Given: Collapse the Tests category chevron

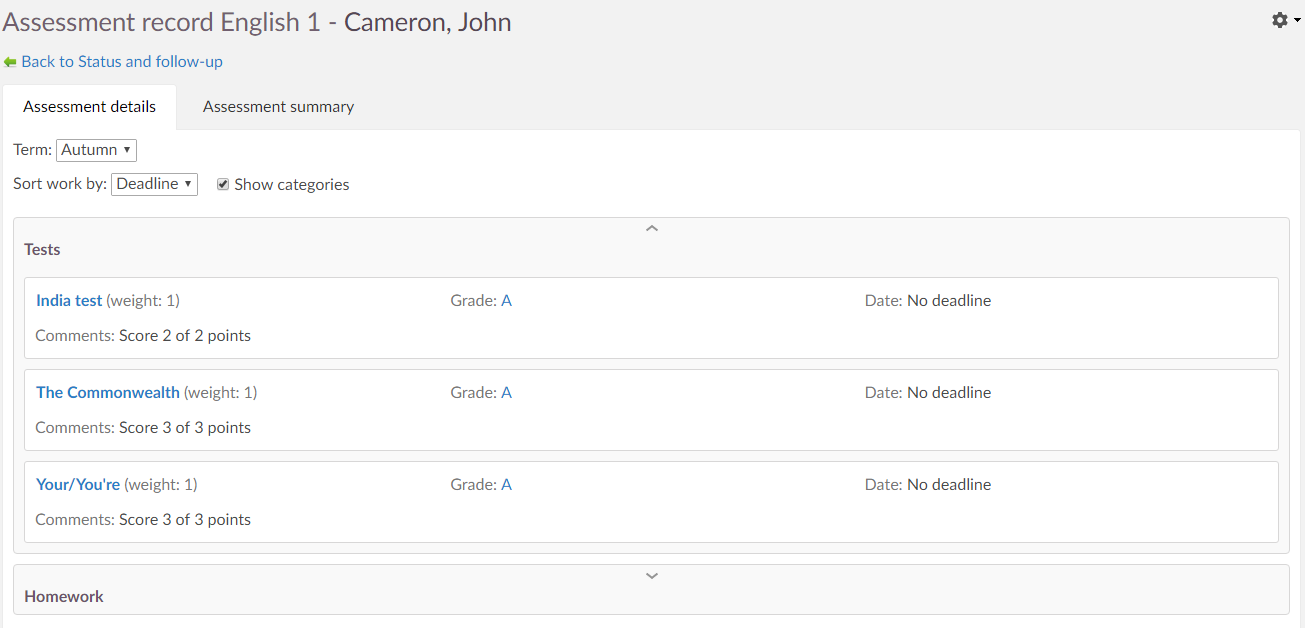Looking at the screenshot, I should (x=652, y=229).
